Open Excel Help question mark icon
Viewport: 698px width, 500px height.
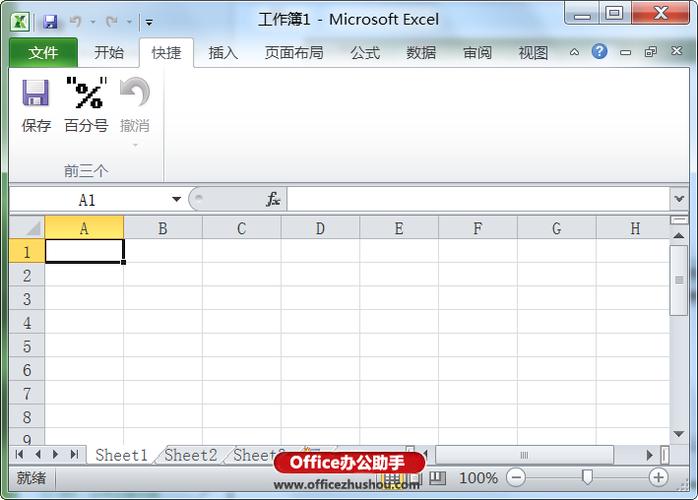pos(599,52)
